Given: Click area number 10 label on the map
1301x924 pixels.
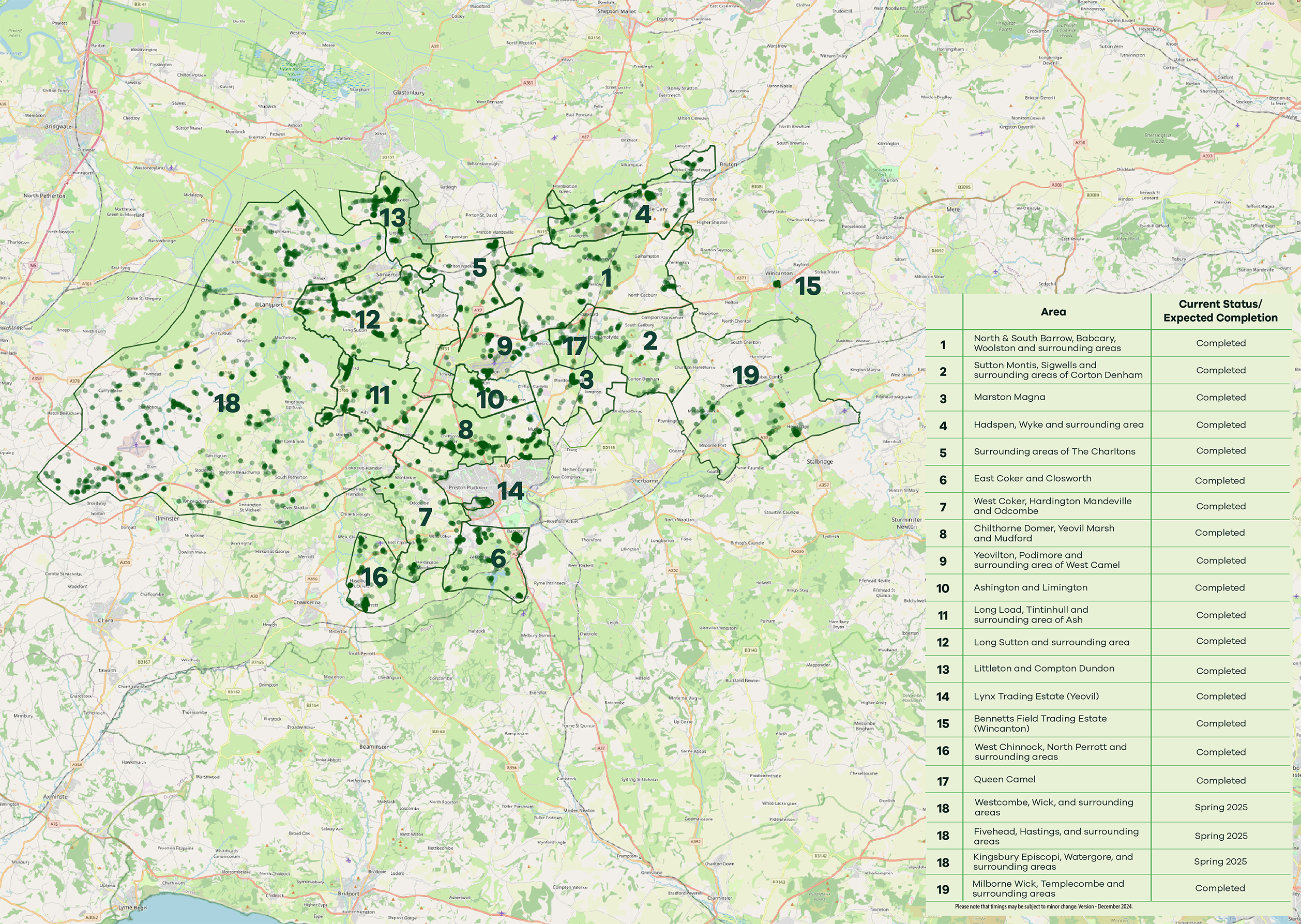Looking at the screenshot, I should [x=490, y=399].
